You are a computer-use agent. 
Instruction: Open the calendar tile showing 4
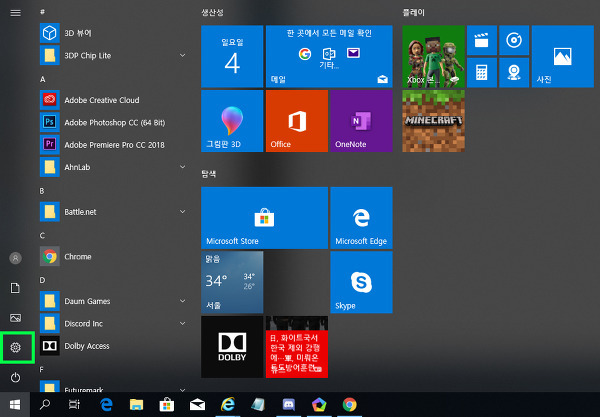point(232,56)
